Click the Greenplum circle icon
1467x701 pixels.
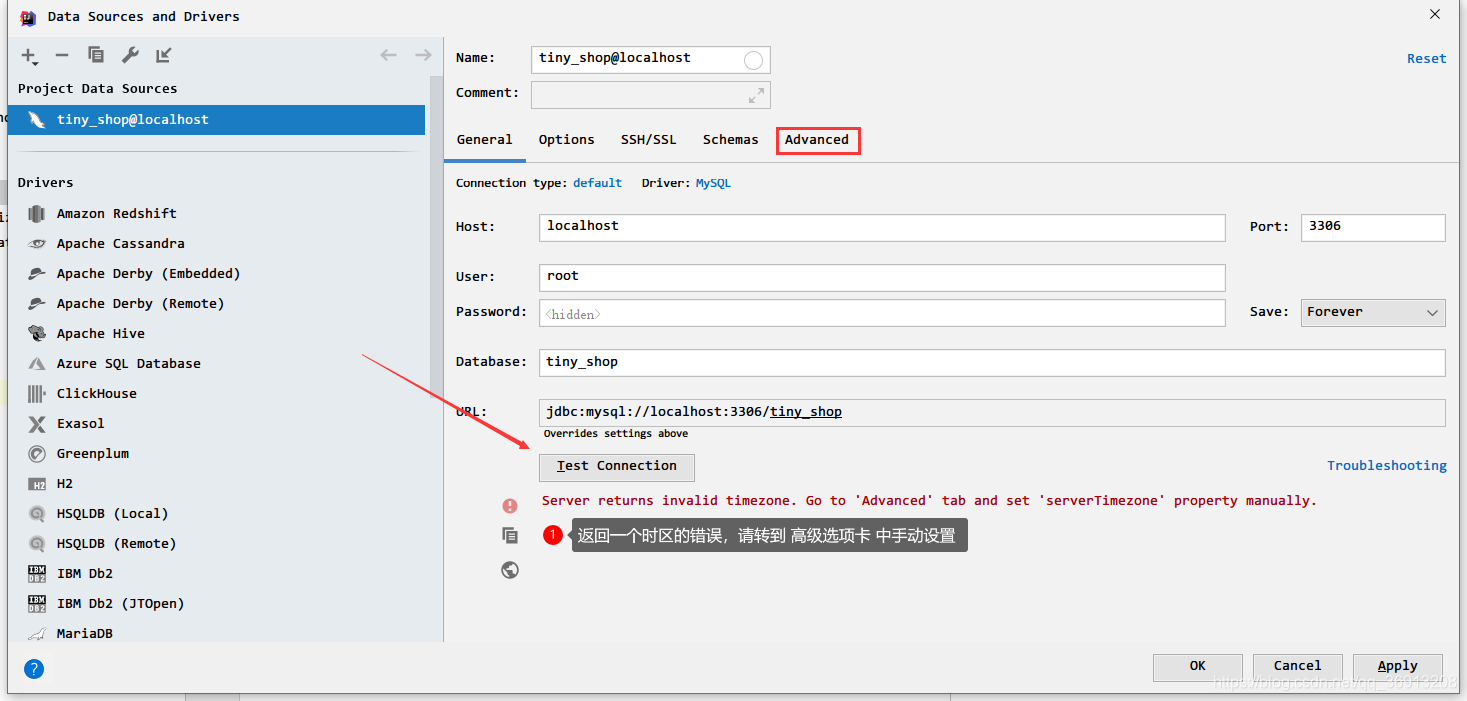tap(37, 453)
